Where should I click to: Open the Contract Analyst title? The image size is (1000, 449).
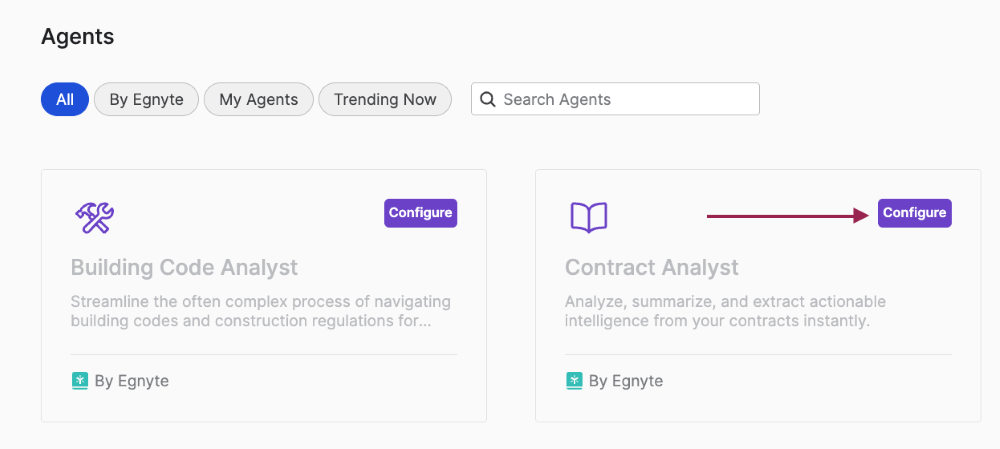651,268
